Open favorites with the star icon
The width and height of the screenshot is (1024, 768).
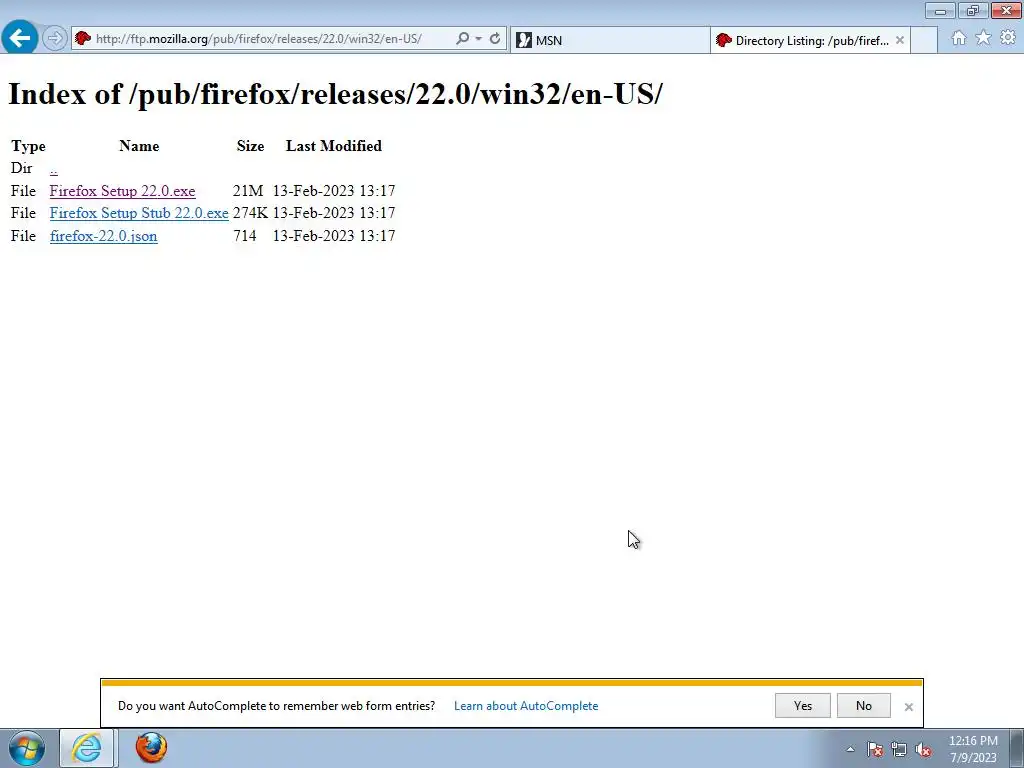[983, 38]
